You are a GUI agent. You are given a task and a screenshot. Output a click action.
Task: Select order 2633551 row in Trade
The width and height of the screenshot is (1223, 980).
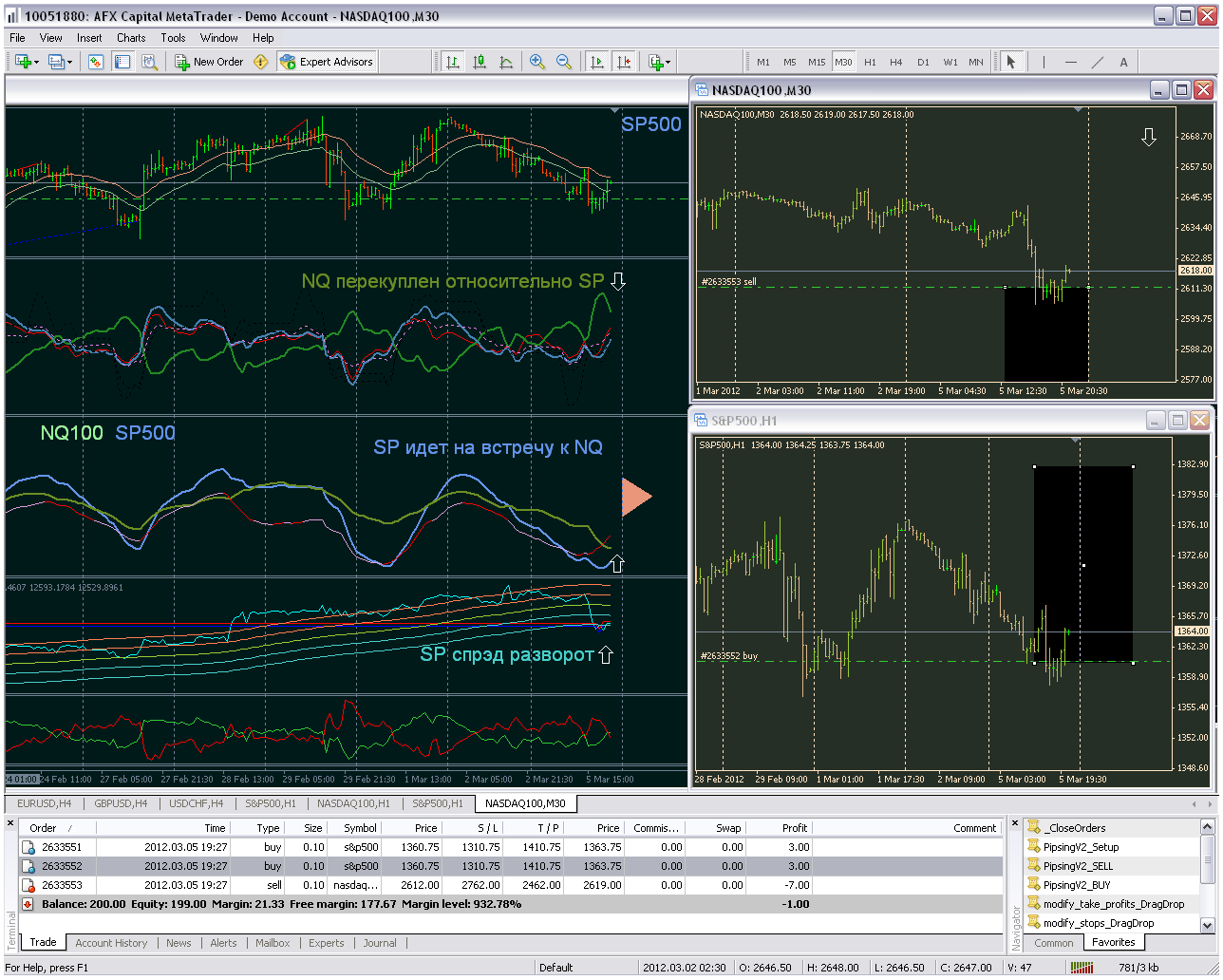(x=511, y=847)
